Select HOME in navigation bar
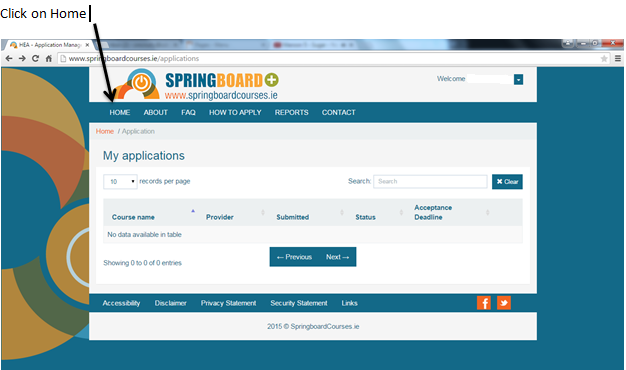626x370 pixels. click(x=120, y=113)
